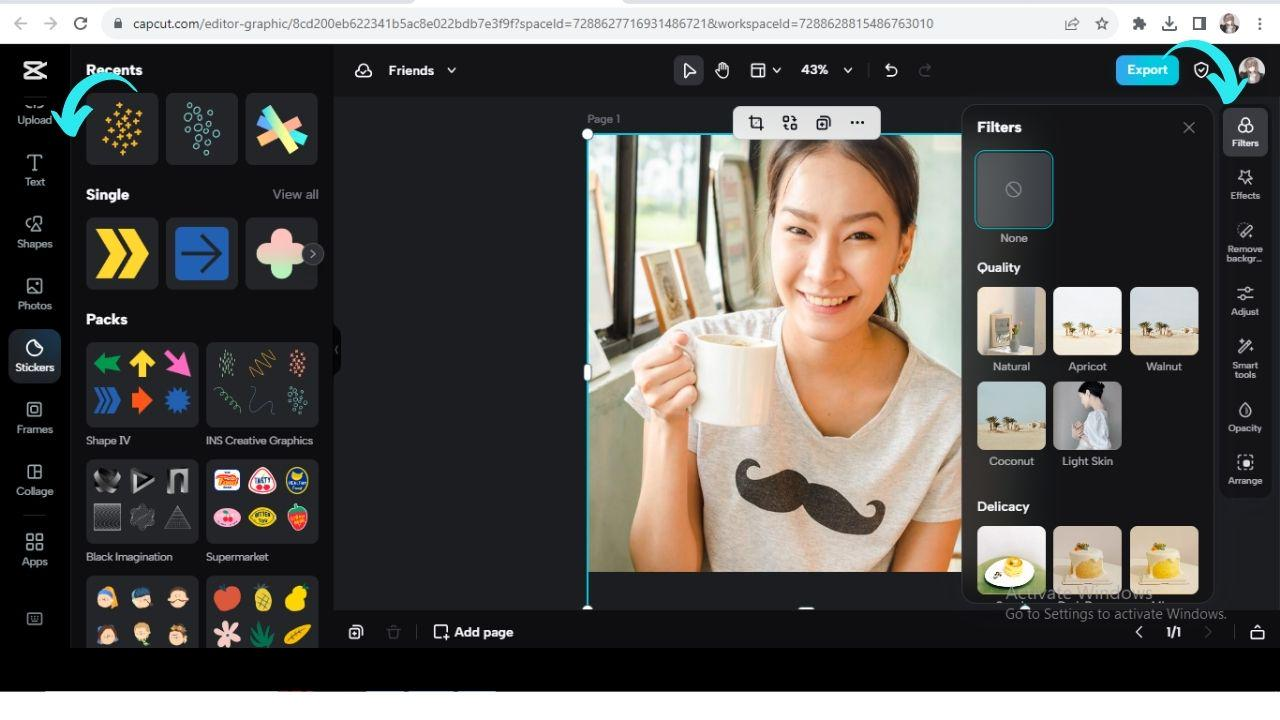The height and width of the screenshot is (720, 1280).
Task: Open the canvas layout resize dropdown
Action: pyautogui.click(x=765, y=70)
